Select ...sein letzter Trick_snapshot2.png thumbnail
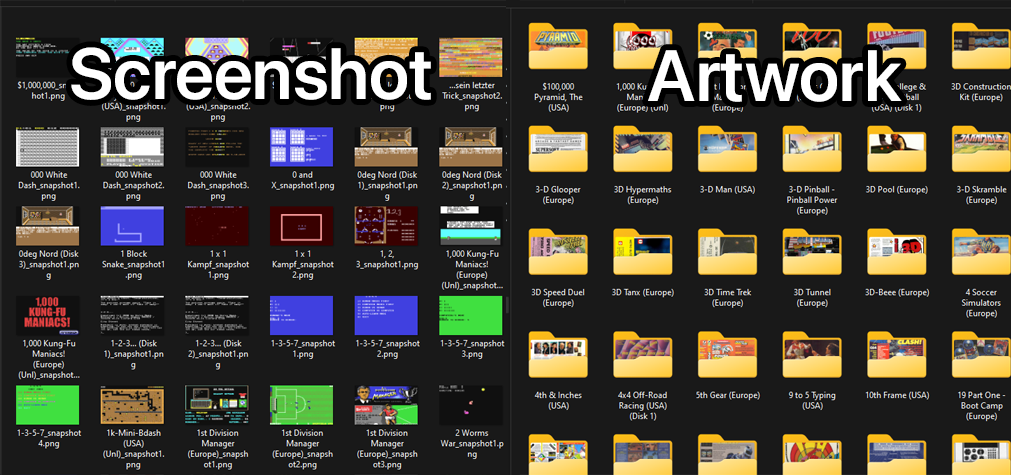Screen dimensions: 1011x475 click(x=472, y=57)
